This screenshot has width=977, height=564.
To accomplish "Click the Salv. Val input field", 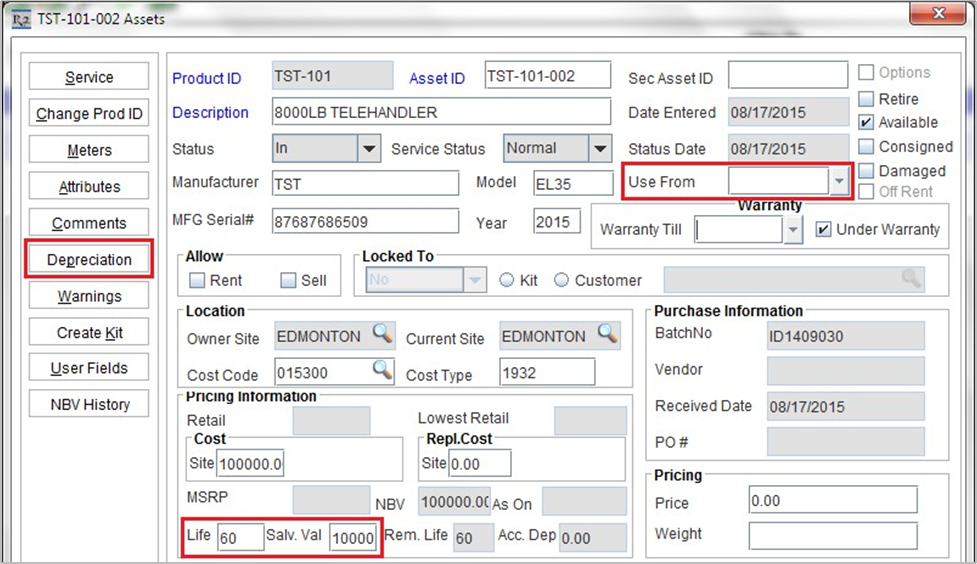I will pos(353,537).
